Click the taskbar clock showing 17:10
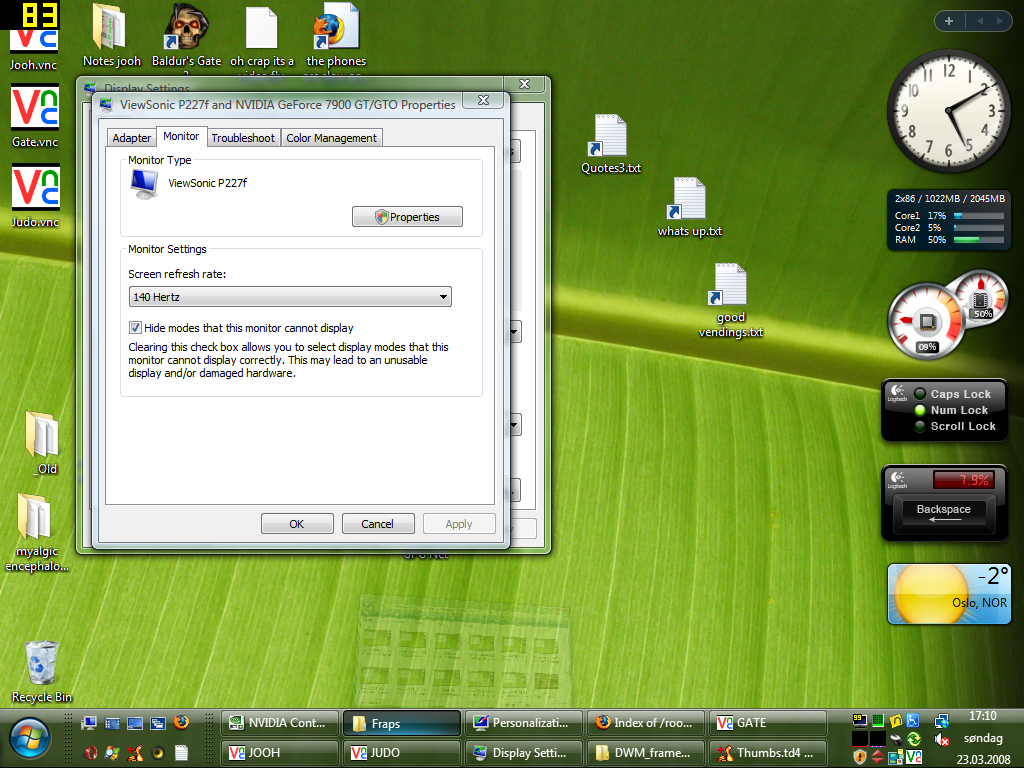 (x=983, y=716)
